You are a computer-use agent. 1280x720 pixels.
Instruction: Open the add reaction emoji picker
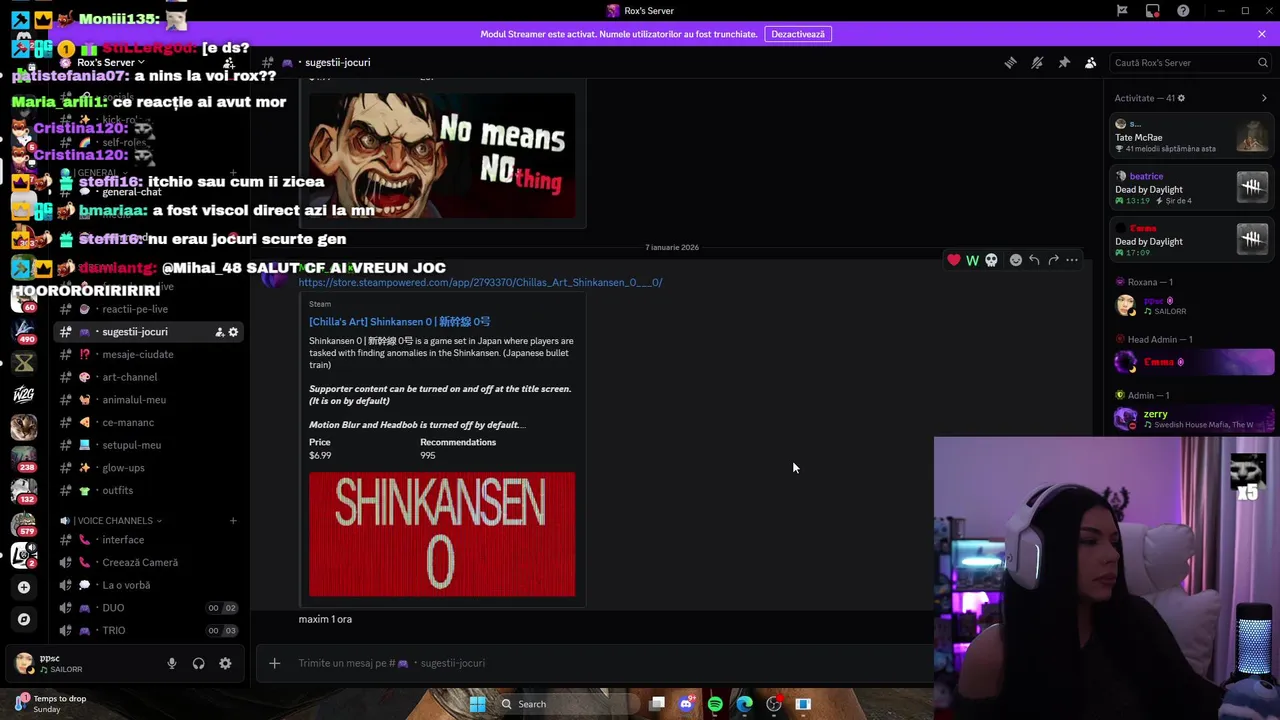[x=1016, y=260]
